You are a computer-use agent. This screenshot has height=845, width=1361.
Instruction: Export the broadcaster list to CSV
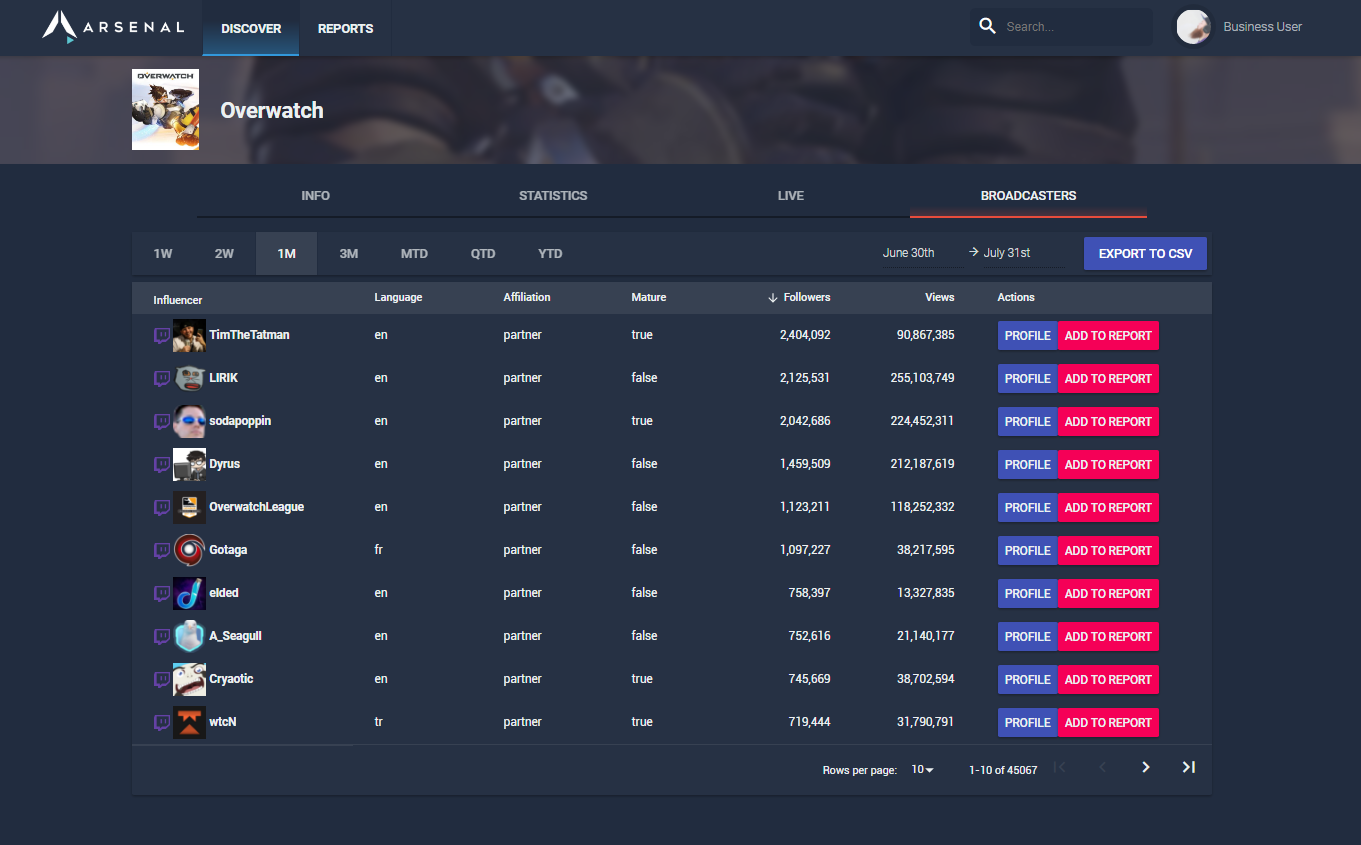pyautogui.click(x=1145, y=253)
